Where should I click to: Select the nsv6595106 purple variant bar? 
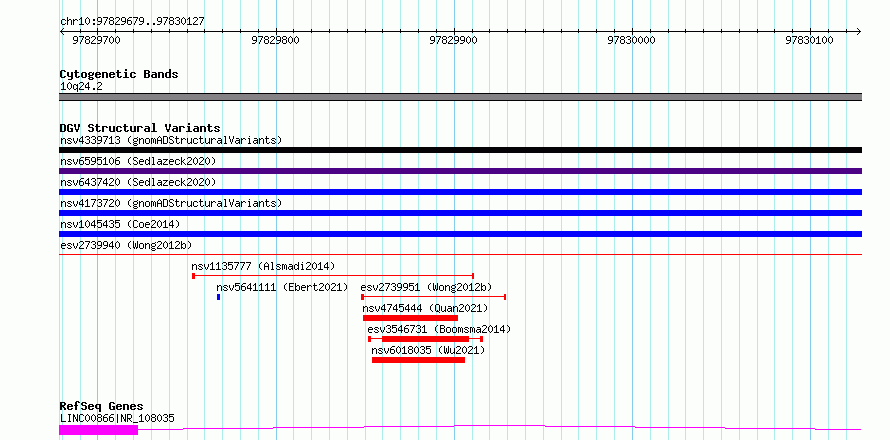coord(460,171)
